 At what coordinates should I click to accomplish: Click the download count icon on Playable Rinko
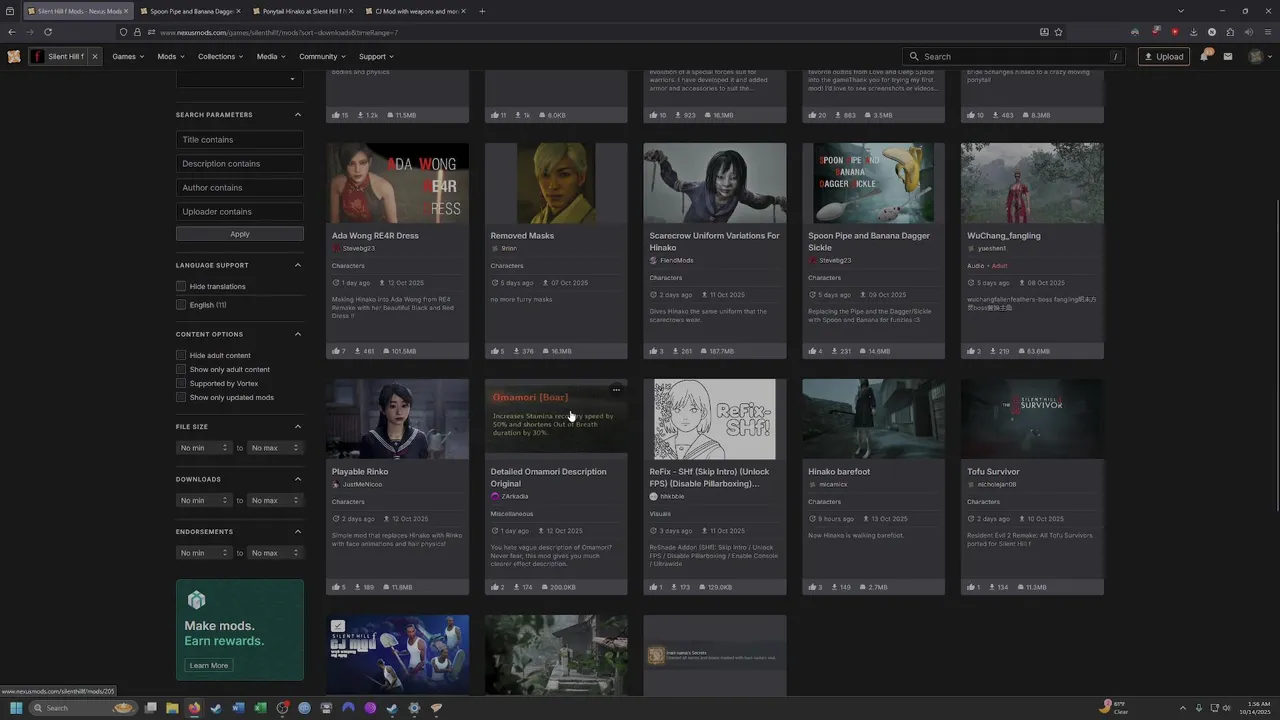click(359, 587)
